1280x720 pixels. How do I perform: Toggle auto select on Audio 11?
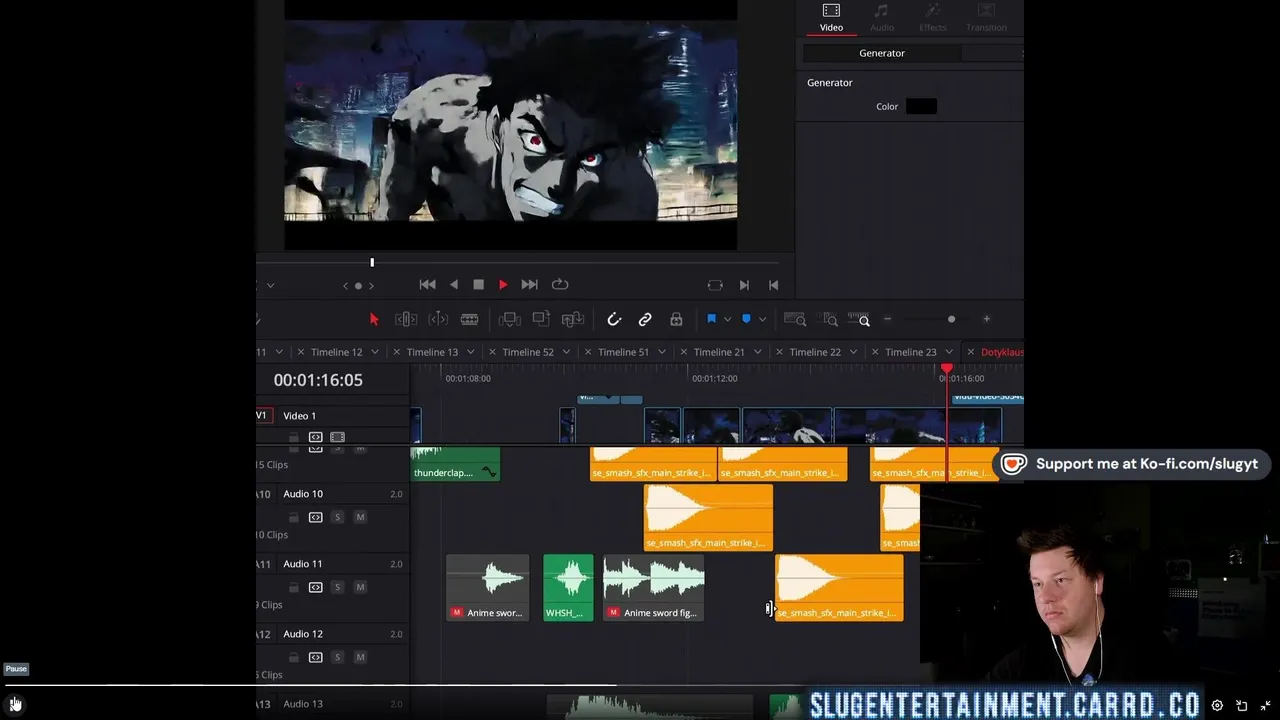pyautogui.click(x=315, y=587)
